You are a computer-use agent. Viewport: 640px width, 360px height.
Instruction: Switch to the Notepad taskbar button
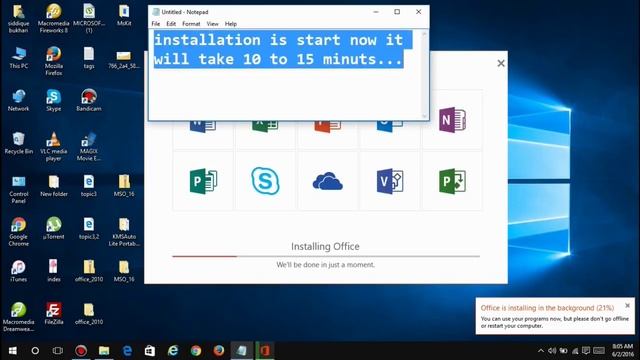click(x=242, y=351)
